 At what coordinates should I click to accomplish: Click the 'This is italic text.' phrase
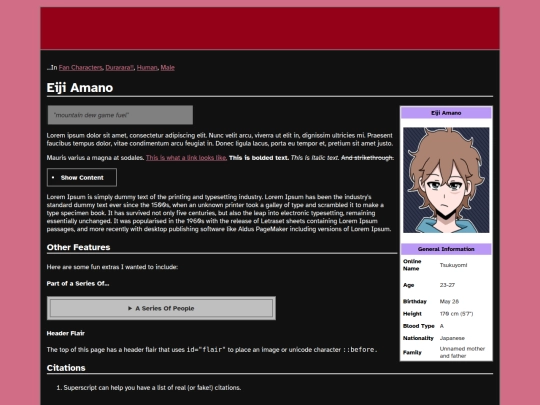pos(315,158)
